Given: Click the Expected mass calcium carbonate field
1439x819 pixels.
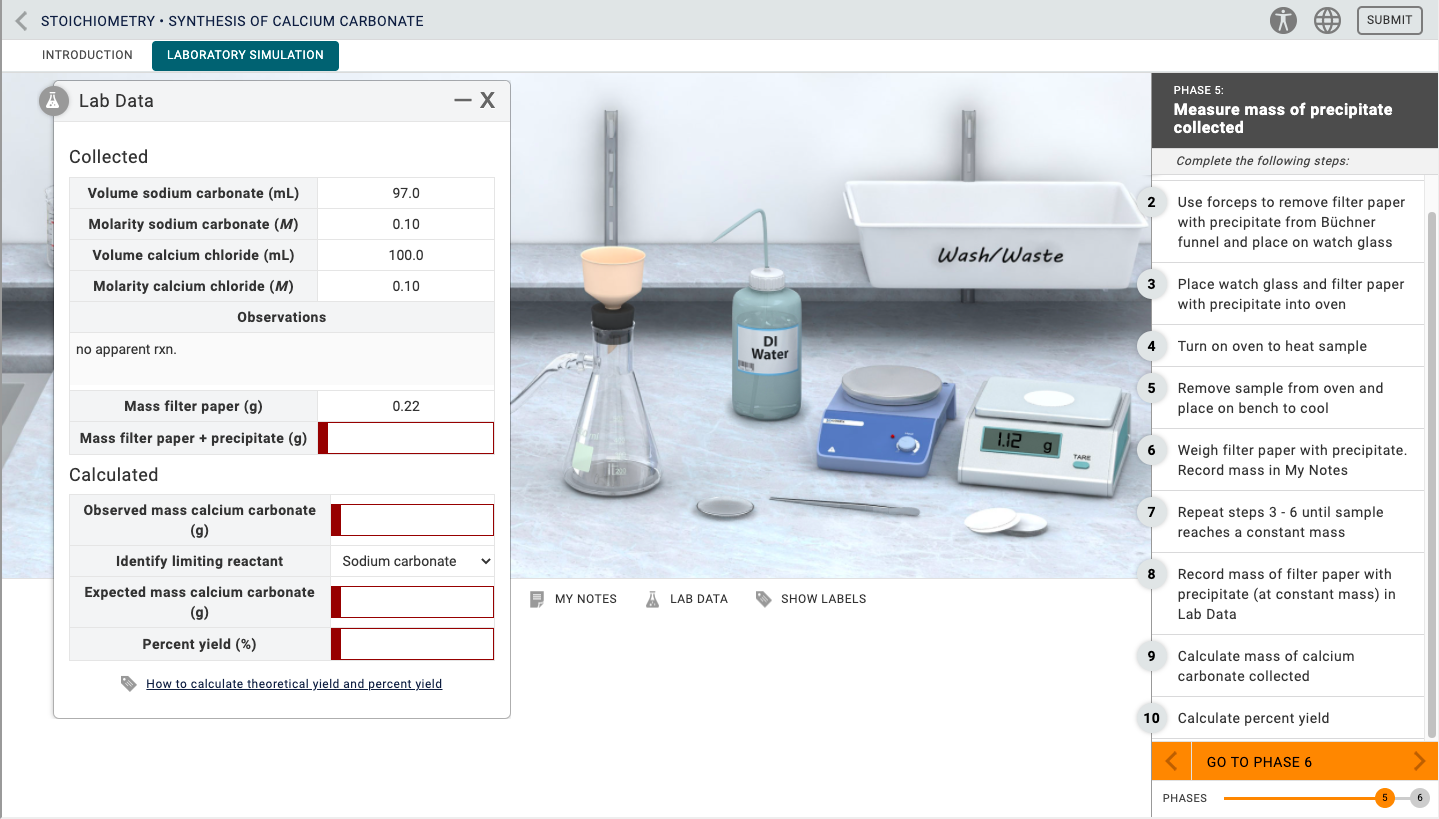Looking at the screenshot, I should [412, 602].
